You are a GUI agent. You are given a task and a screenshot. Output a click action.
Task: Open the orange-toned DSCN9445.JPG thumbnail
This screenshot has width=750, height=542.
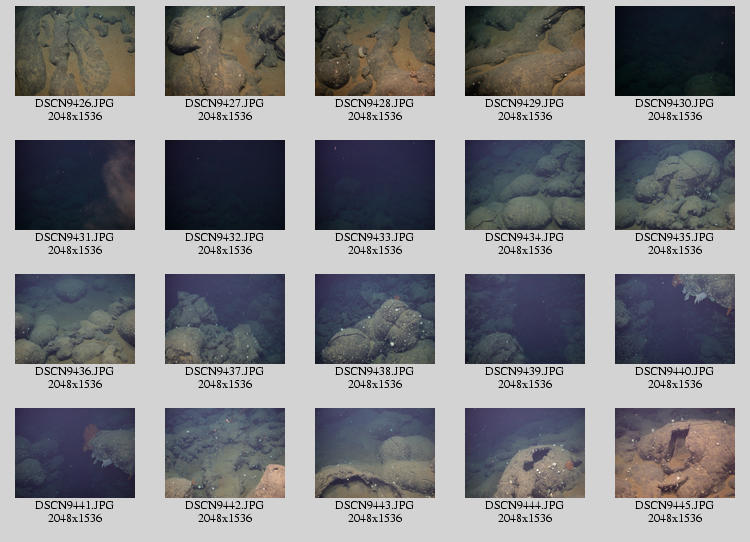[x=675, y=453]
